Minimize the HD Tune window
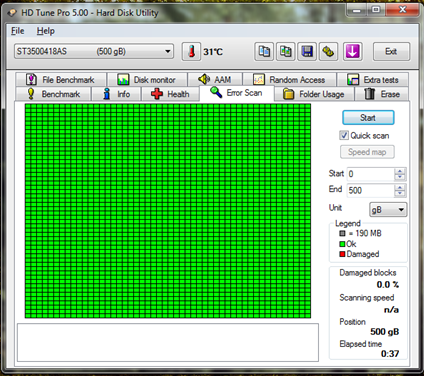Image resolution: width=424 pixels, height=376 pixels. (357, 10)
